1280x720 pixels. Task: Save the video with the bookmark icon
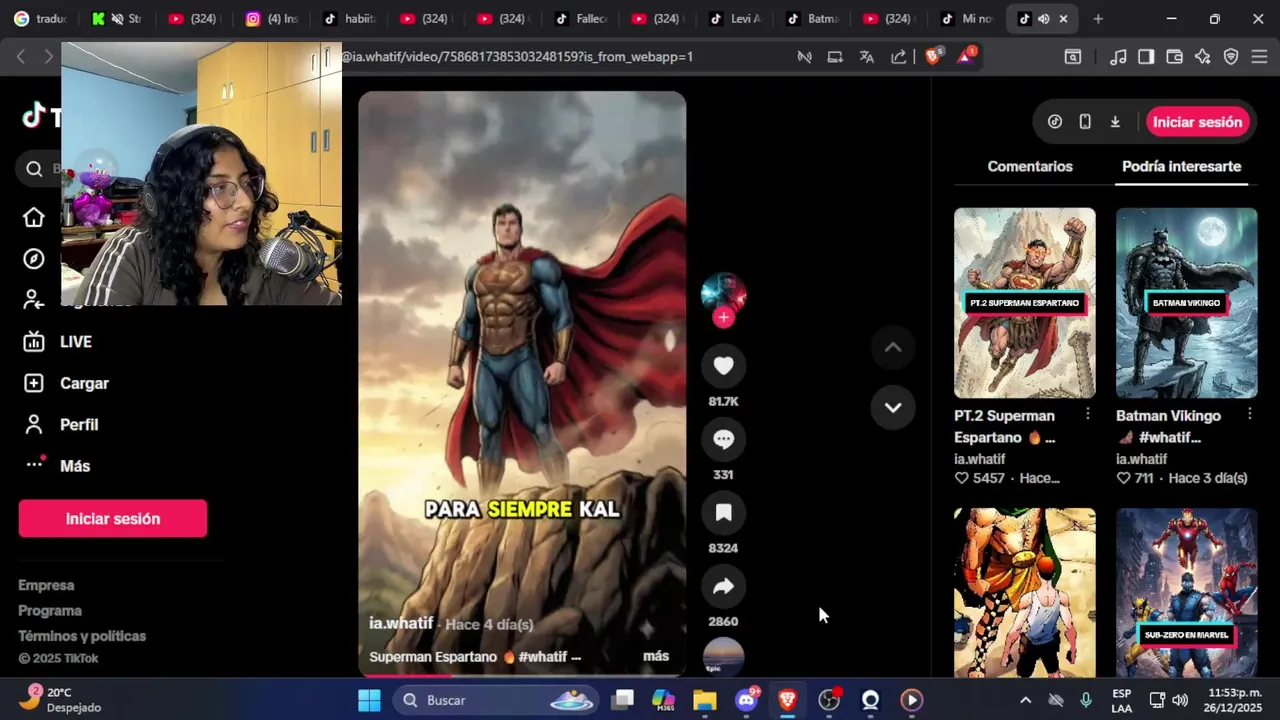(723, 513)
